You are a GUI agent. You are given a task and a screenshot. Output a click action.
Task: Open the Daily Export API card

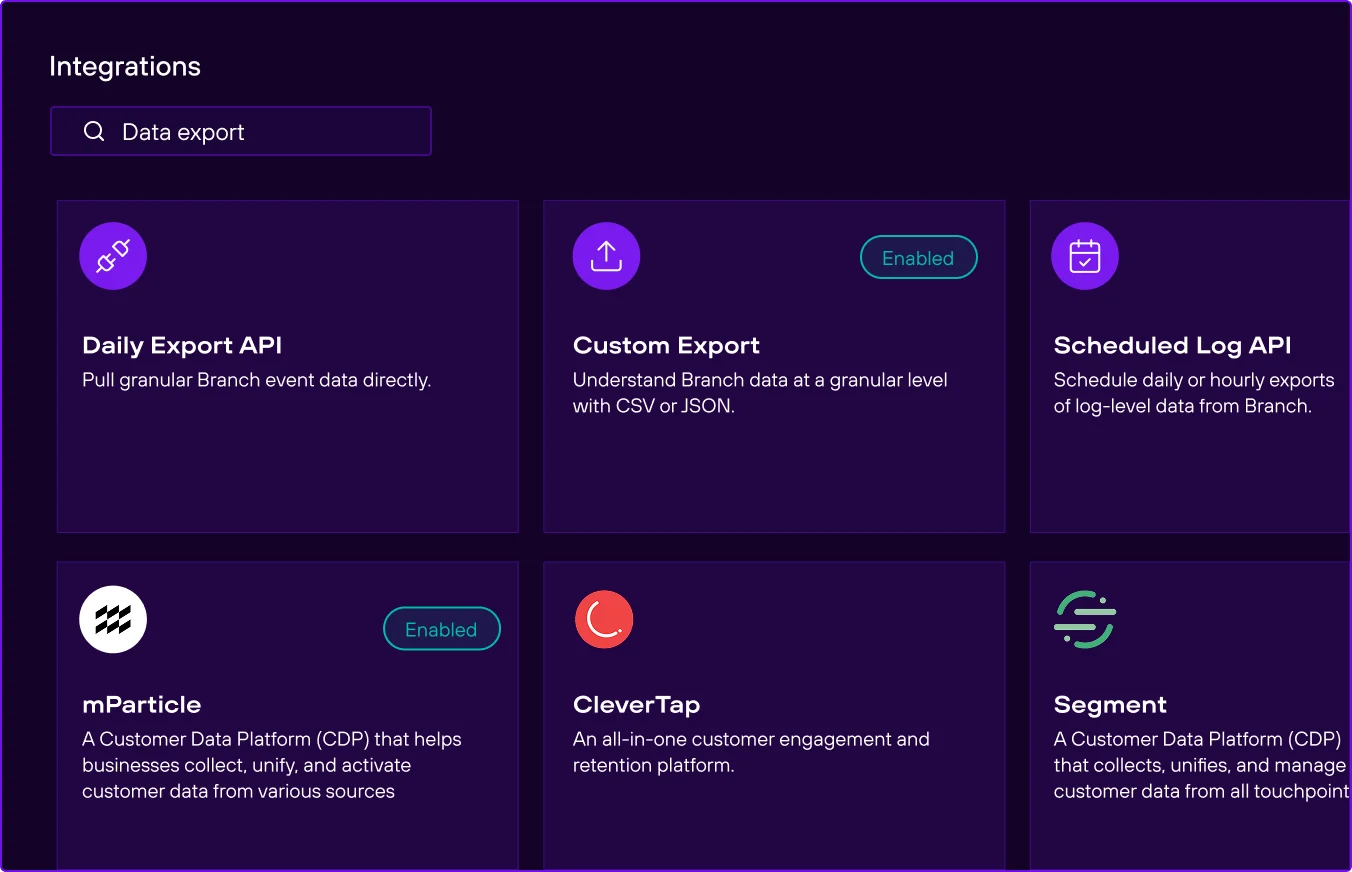288,365
